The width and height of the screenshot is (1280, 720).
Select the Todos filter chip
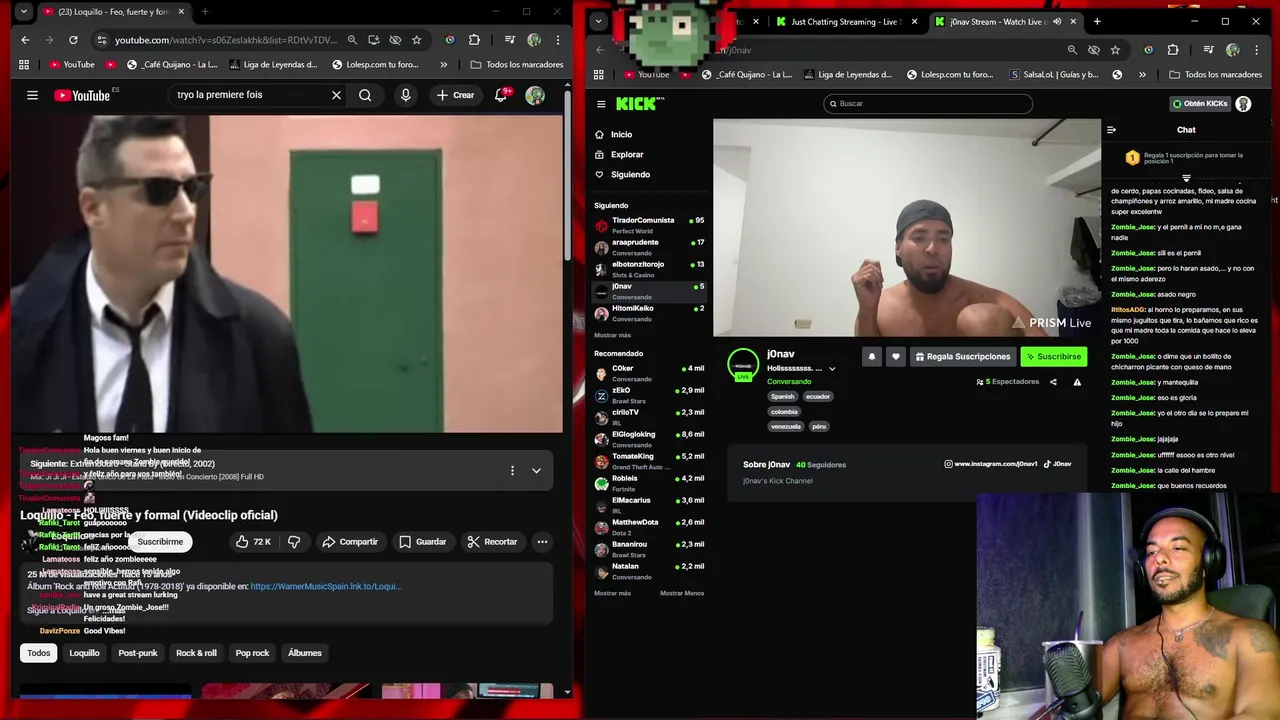pos(38,653)
